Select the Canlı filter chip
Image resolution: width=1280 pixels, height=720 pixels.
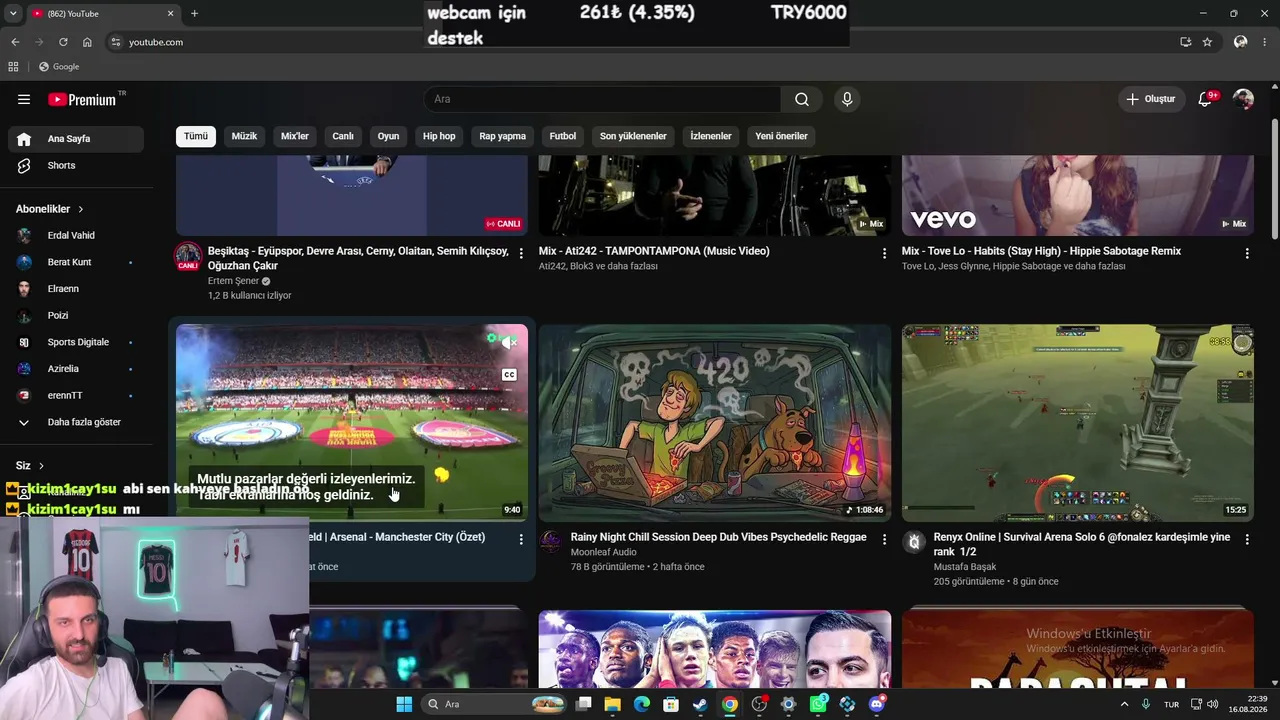tap(343, 136)
